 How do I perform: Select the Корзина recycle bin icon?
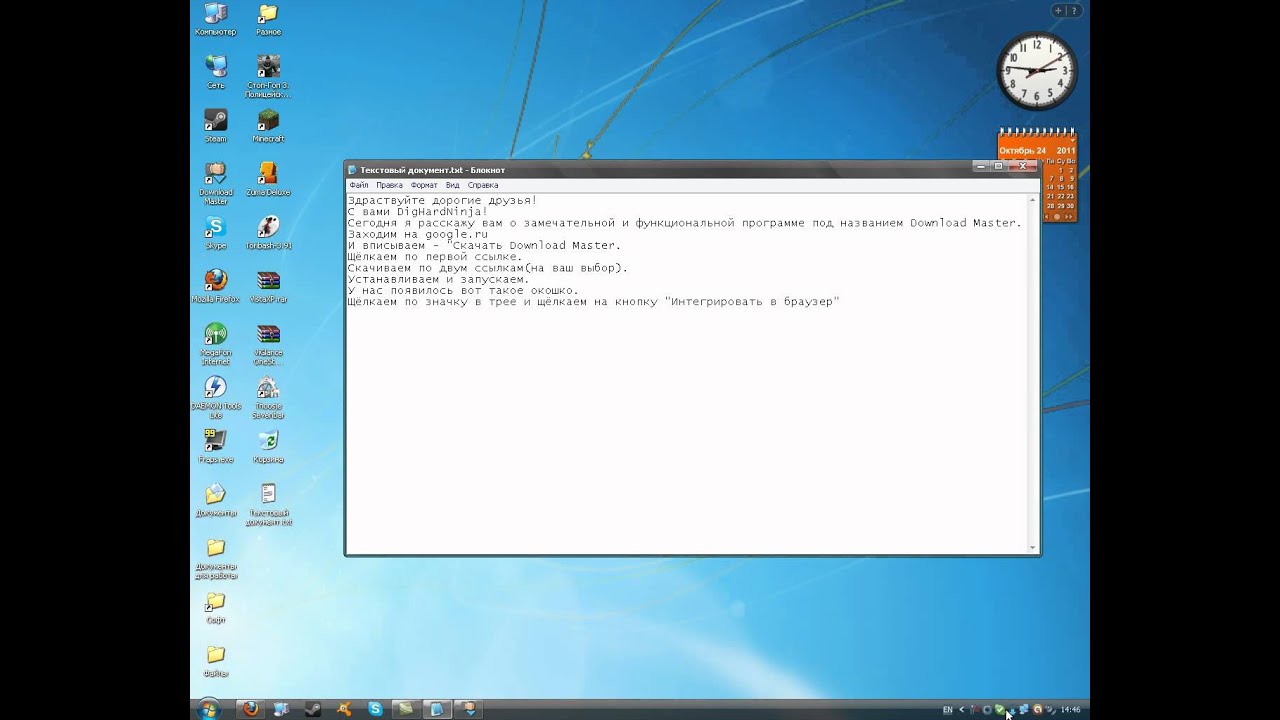point(268,446)
